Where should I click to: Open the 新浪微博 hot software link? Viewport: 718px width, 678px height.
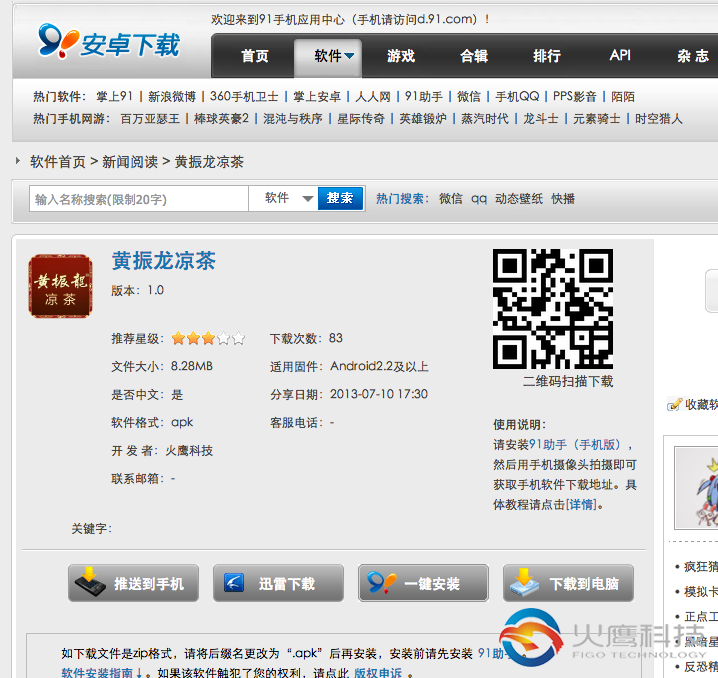coord(172,97)
